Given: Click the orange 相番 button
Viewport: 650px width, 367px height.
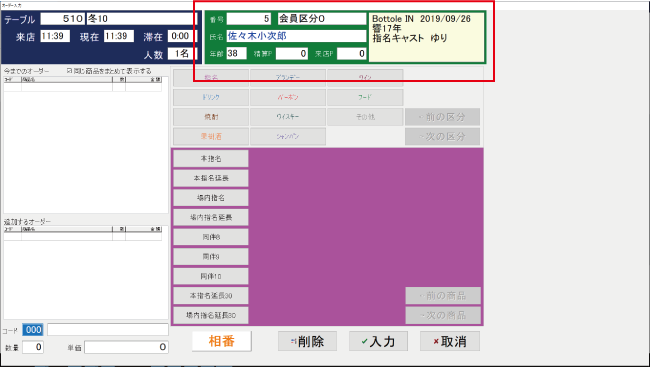Looking at the screenshot, I should point(222,341).
